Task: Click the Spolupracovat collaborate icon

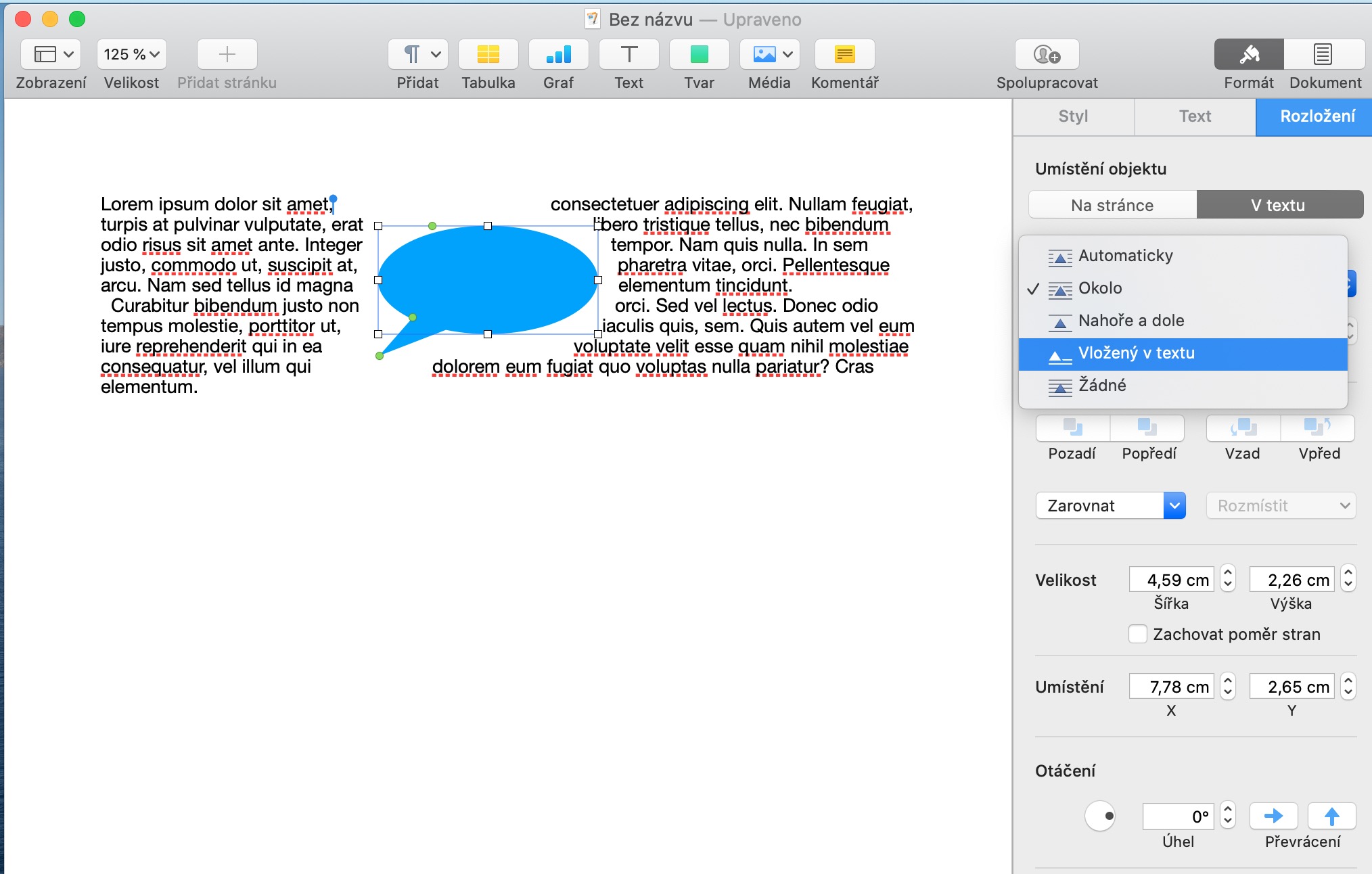Action: [1046, 55]
